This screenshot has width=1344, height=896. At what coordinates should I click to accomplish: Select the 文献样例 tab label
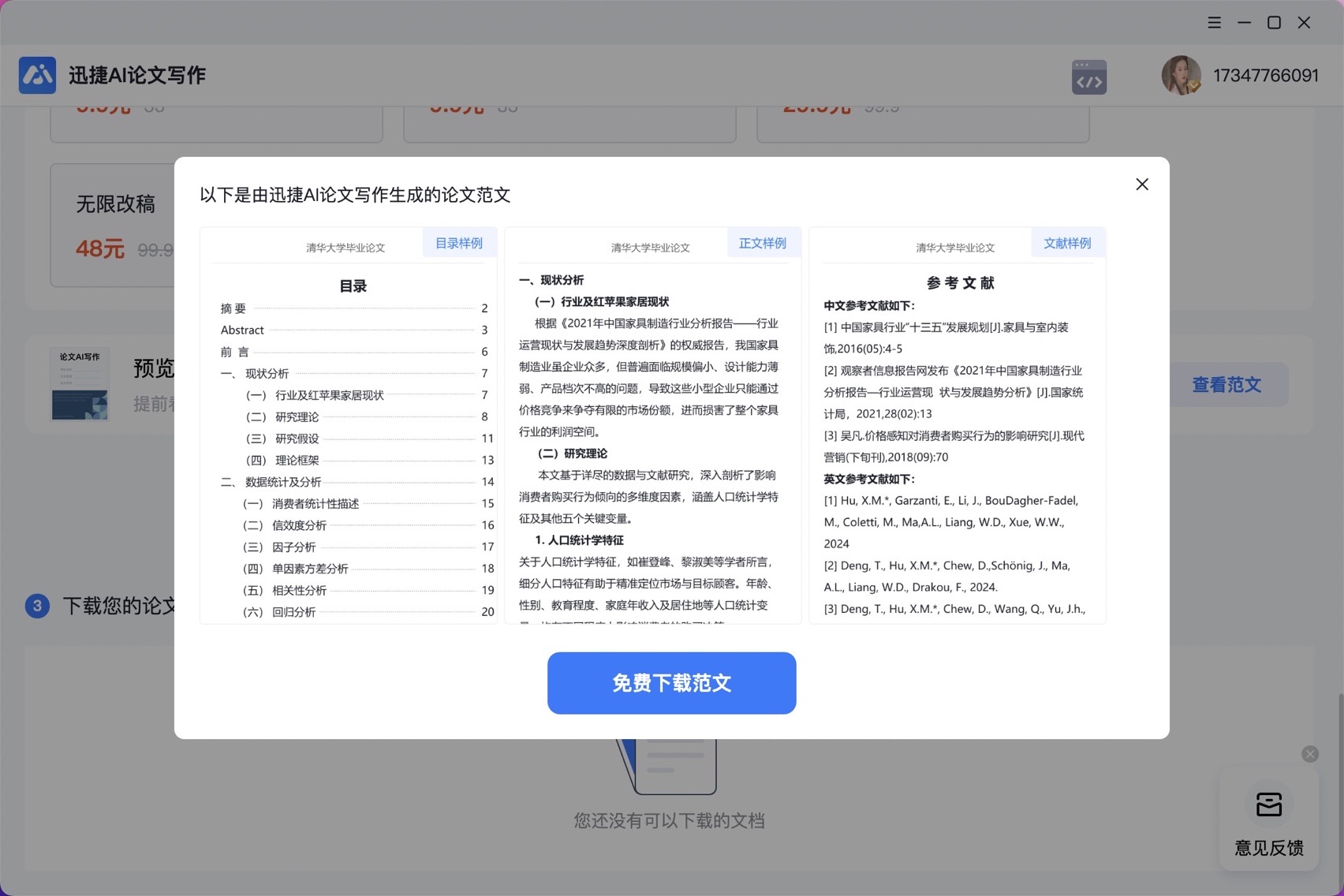[1068, 243]
